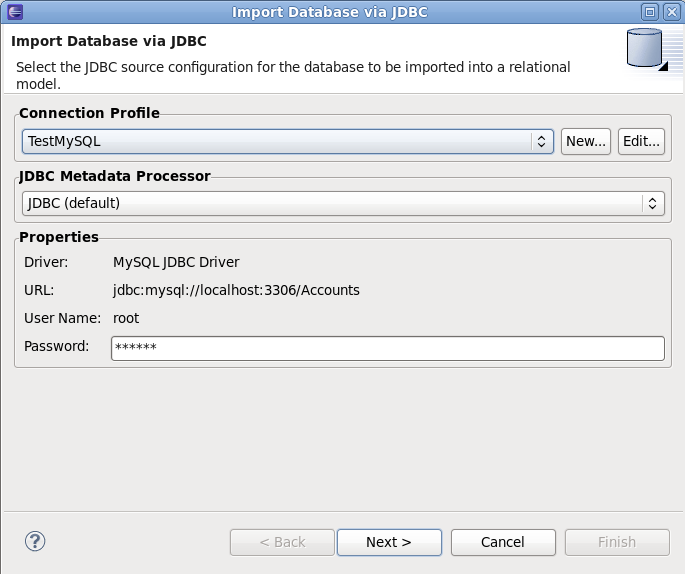685x574 pixels.
Task: Open help via the question mark icon
Action: pos(35,541)
